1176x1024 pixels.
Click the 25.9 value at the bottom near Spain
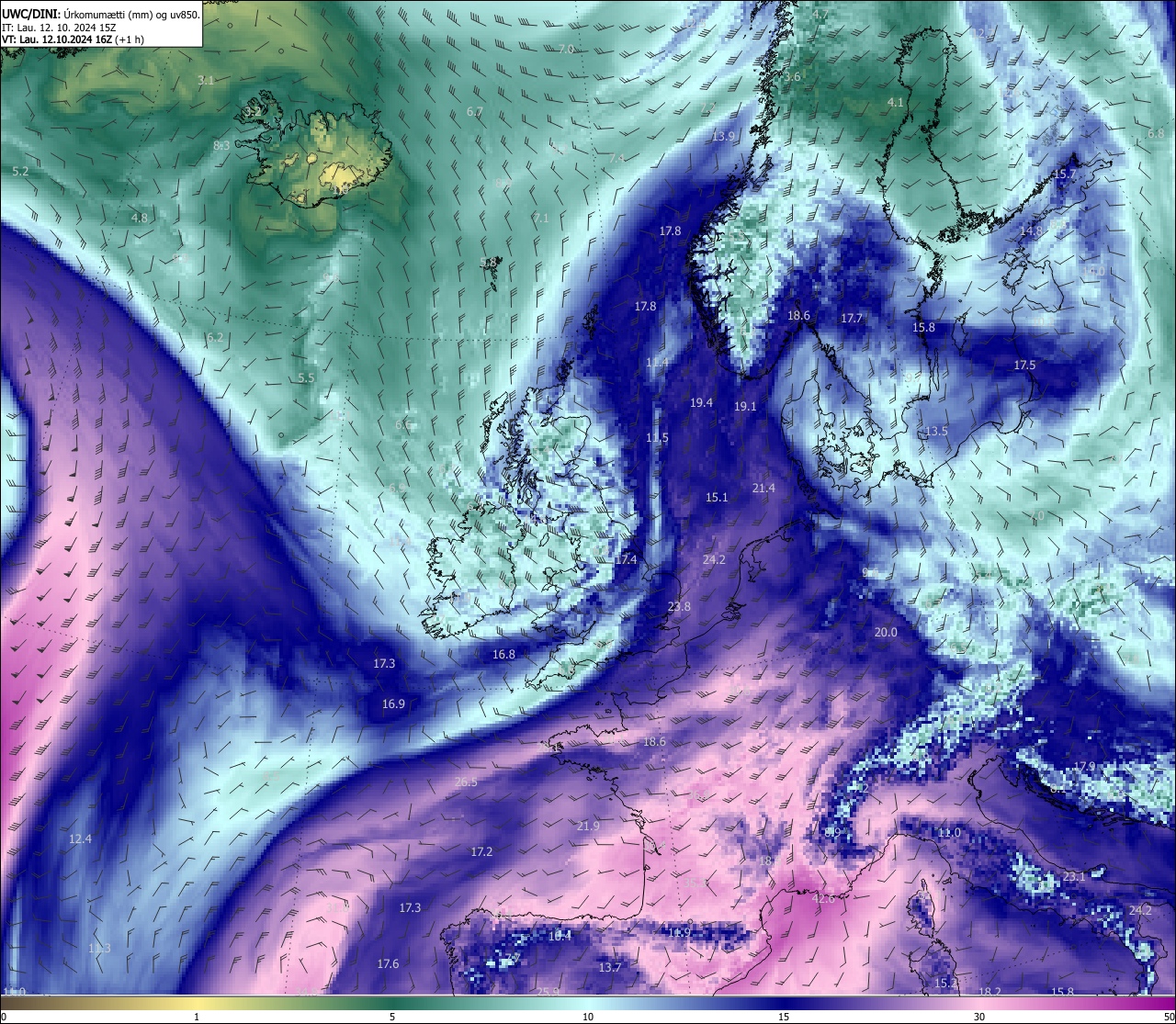pyautogui.click(x=548, y=992)
